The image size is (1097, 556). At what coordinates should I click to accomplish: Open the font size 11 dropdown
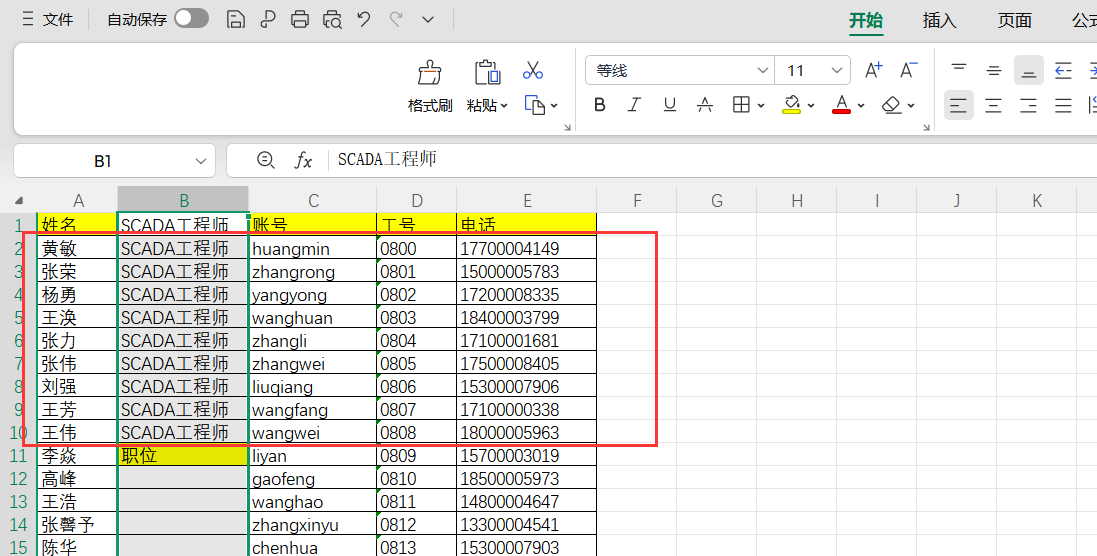838,70
